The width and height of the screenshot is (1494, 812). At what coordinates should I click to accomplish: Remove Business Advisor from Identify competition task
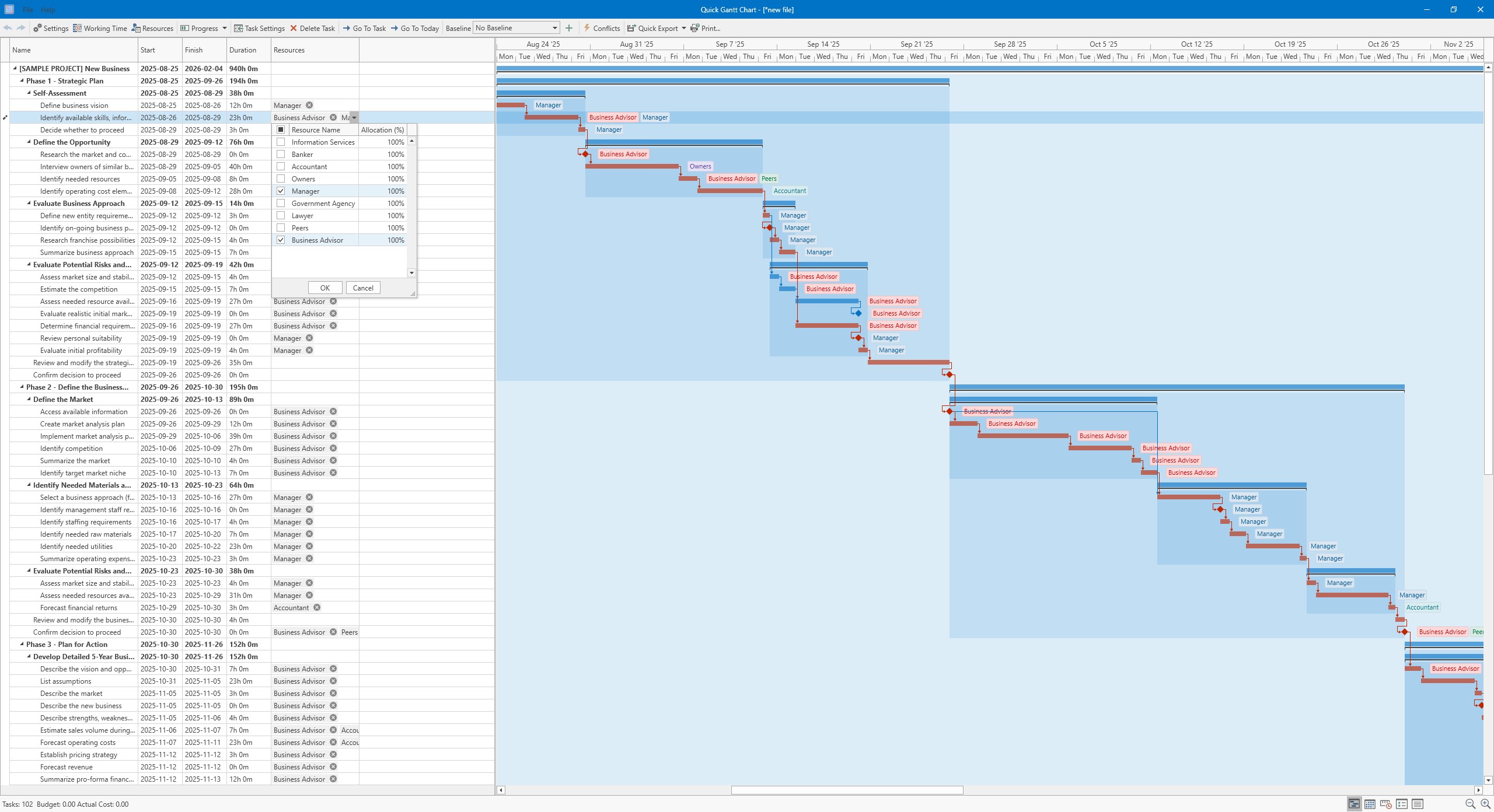pyautogui.click(x=333, y=448)
